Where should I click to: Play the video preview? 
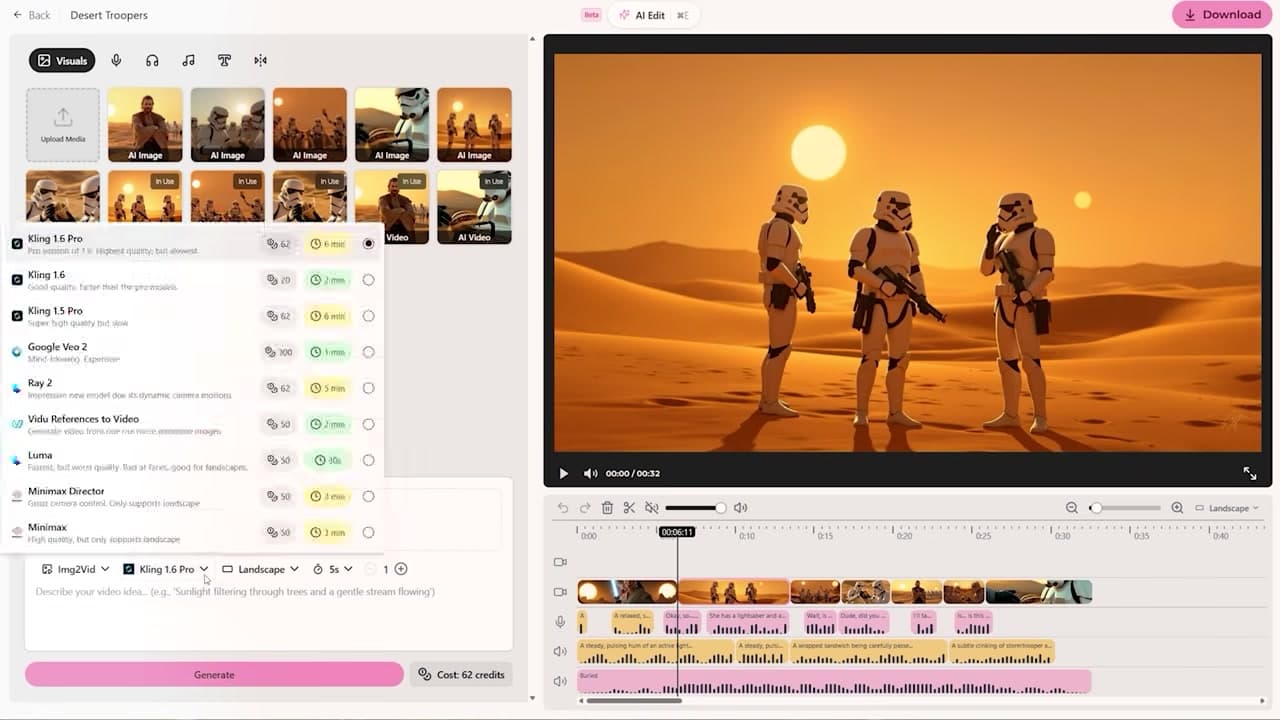tap(563, 473)
